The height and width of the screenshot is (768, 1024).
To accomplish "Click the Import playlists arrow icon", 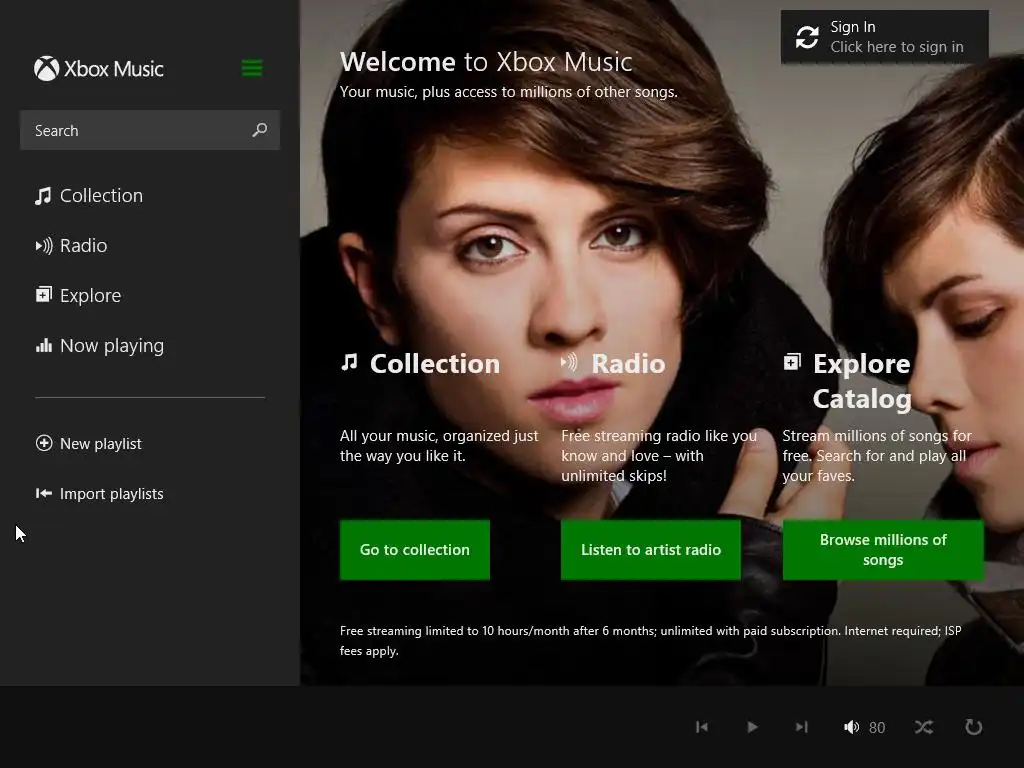I will point(44,493).
